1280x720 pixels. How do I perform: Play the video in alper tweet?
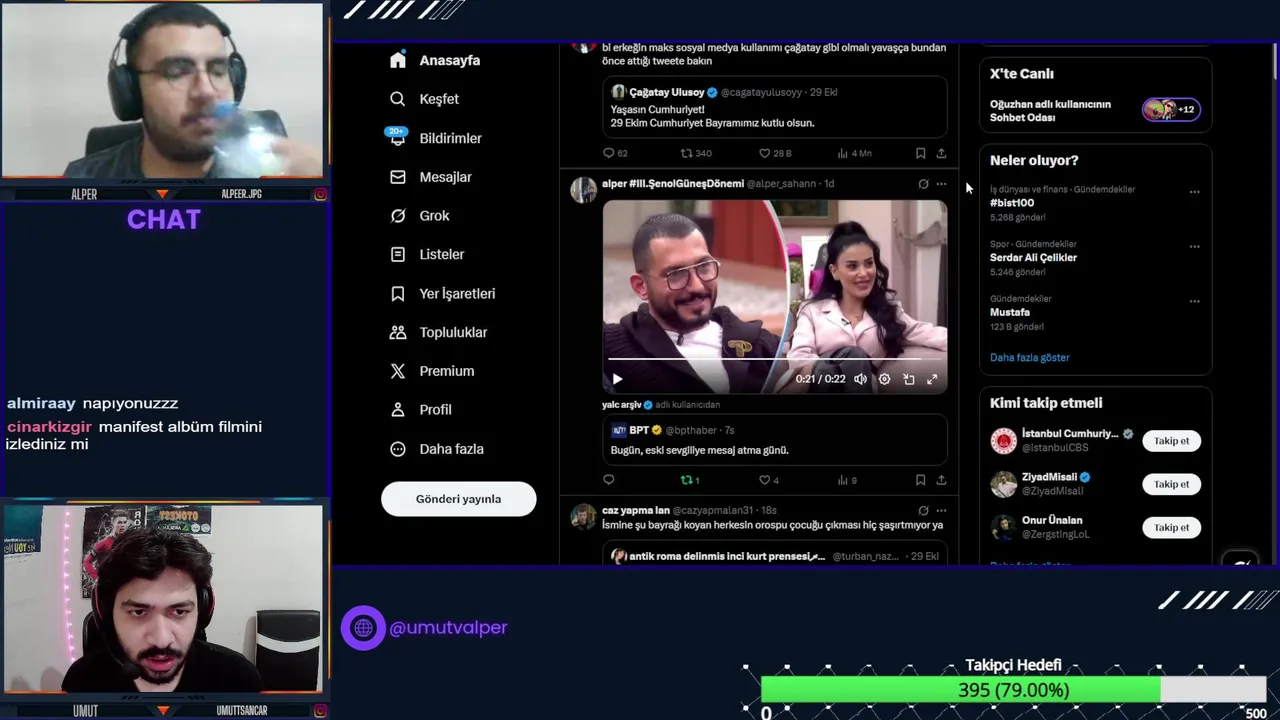click(x=617, y=379)
